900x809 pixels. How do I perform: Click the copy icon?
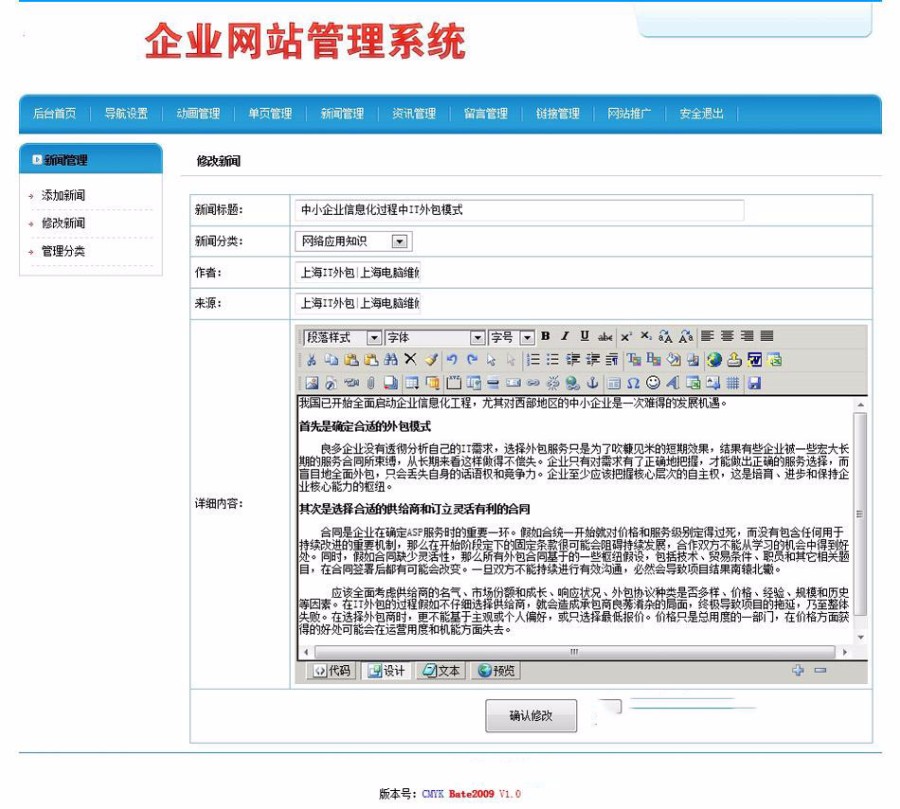pos(331,360)
